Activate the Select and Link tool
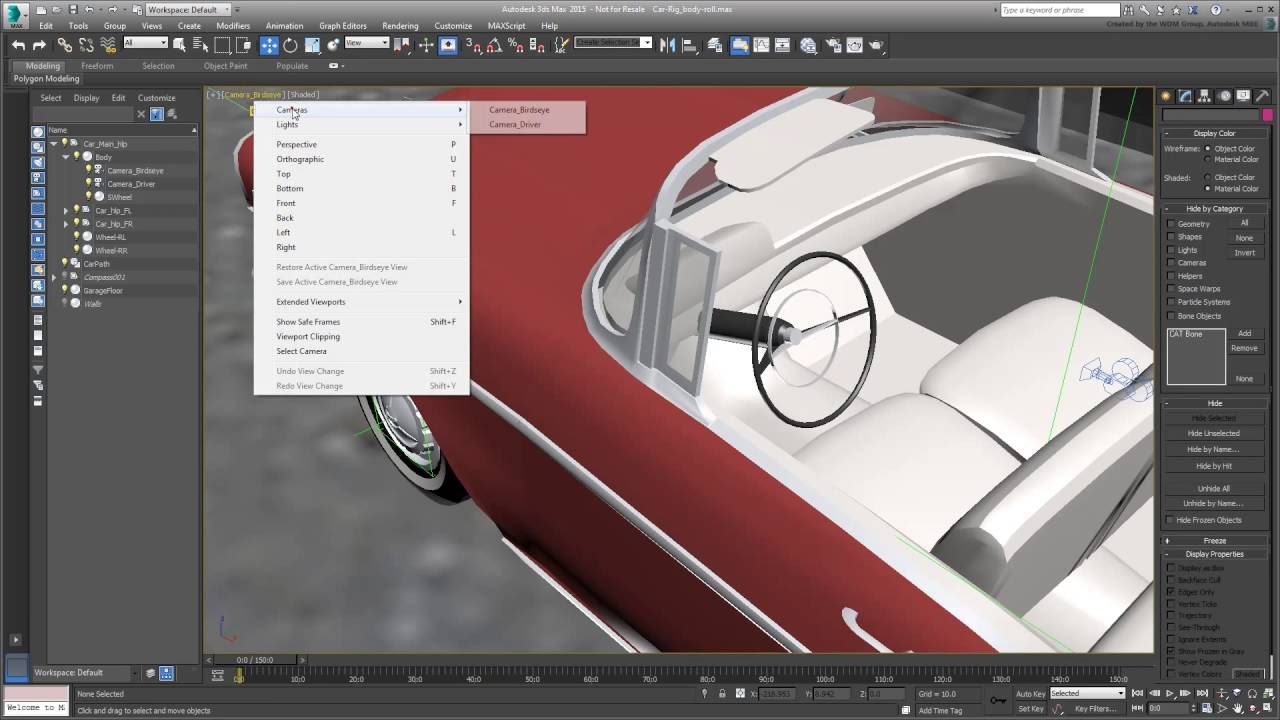The width and height of the screenshot is (1280, 720). tap(65, 45)
